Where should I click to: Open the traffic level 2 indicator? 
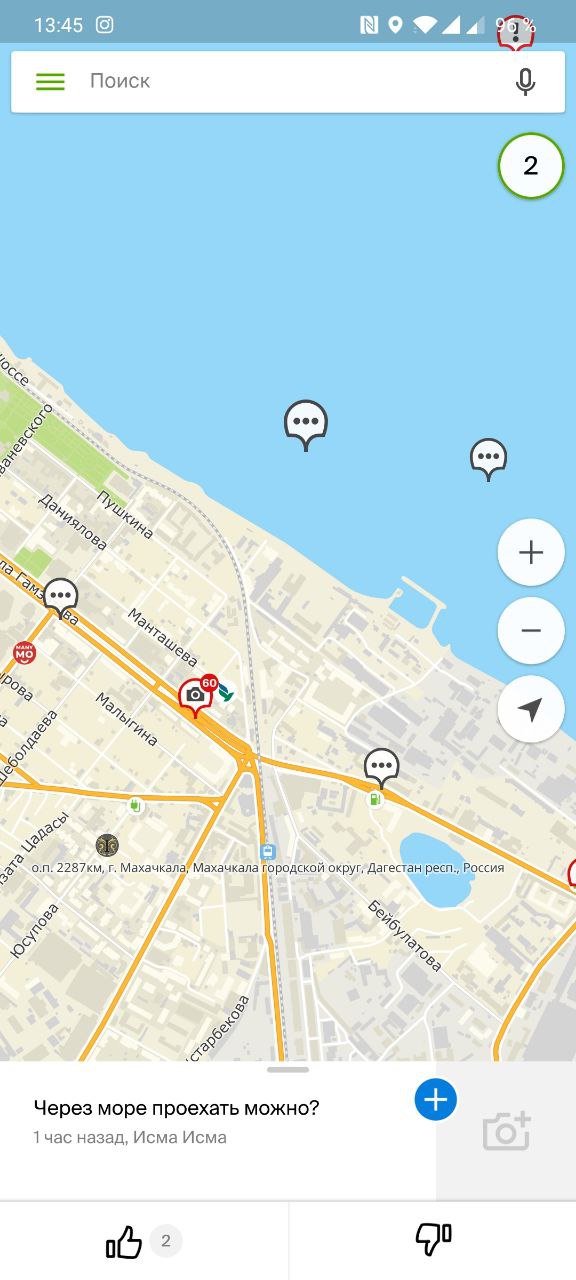coord(531,166)
